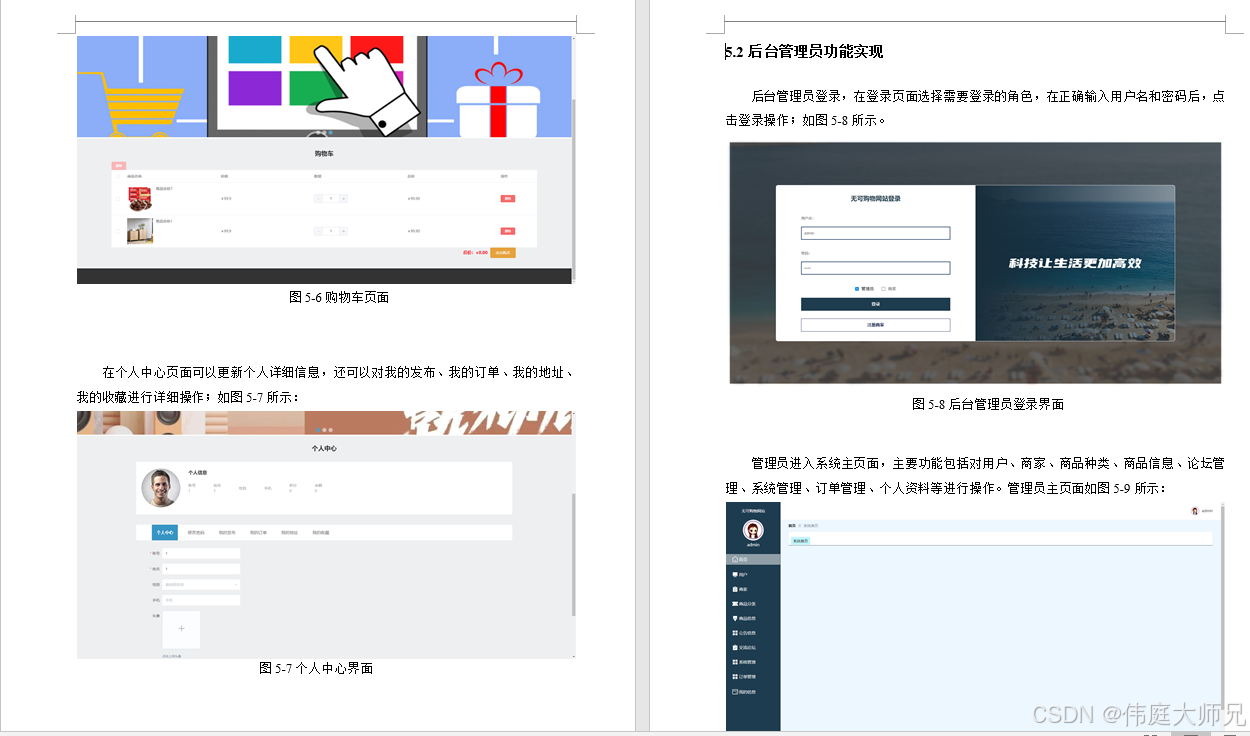Click heading 5.2 后台管理员功能实现

804,52
